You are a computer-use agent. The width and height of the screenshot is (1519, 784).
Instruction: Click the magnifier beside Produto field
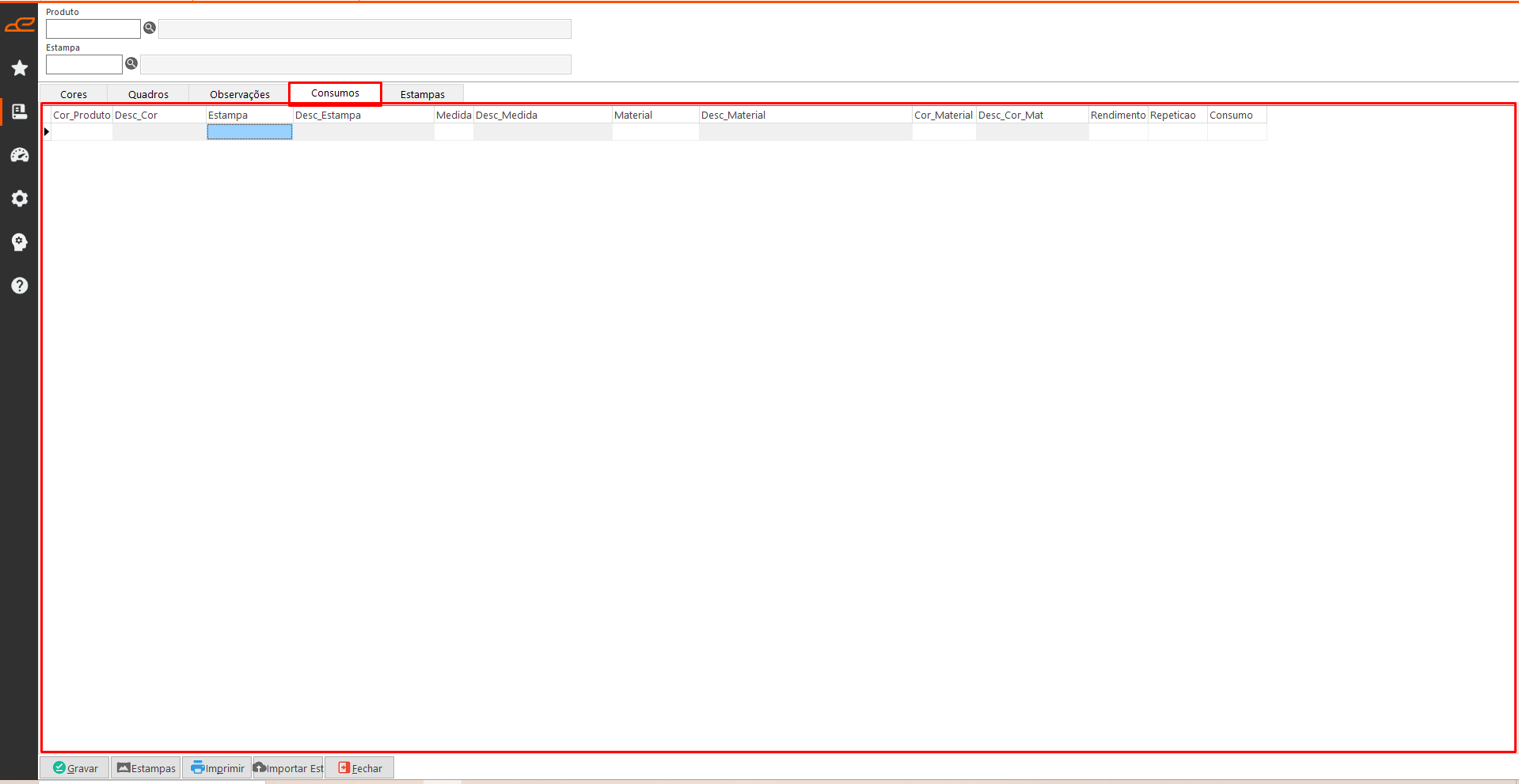point(150,28)
